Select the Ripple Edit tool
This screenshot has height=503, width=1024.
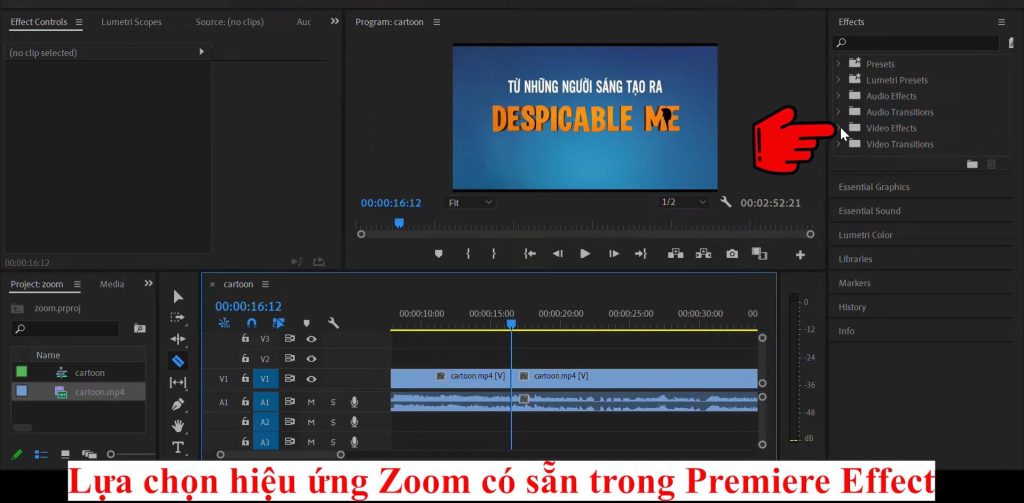click(x=178, y=339)
